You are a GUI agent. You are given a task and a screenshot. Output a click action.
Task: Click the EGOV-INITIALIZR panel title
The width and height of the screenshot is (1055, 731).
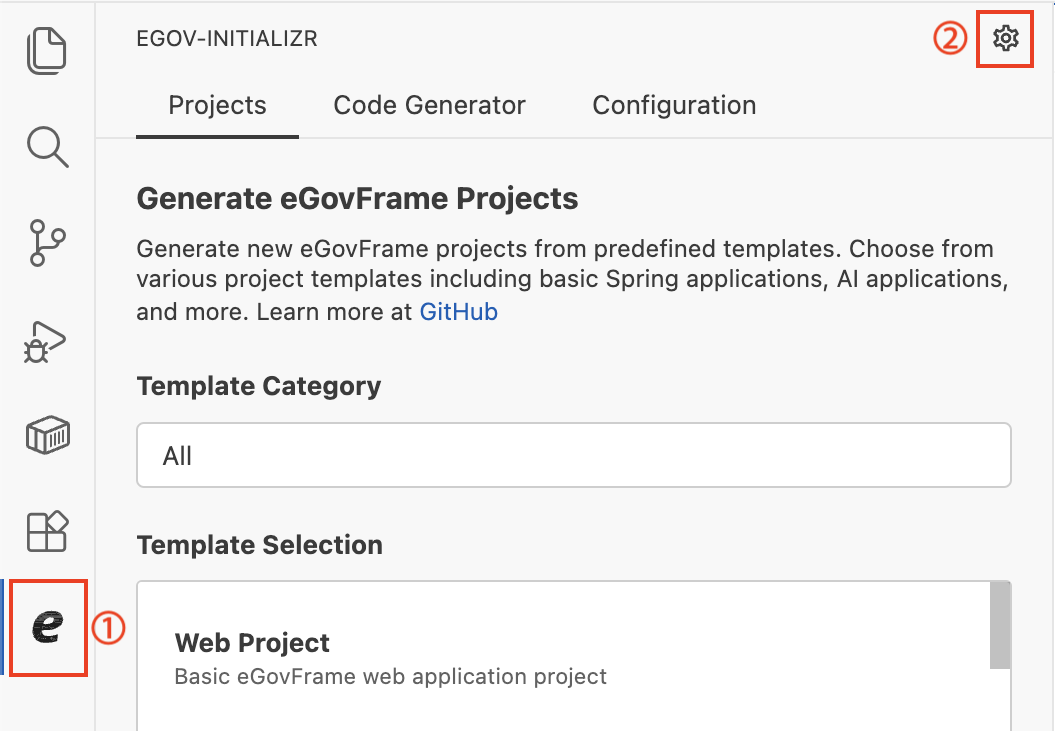point(227,40)
